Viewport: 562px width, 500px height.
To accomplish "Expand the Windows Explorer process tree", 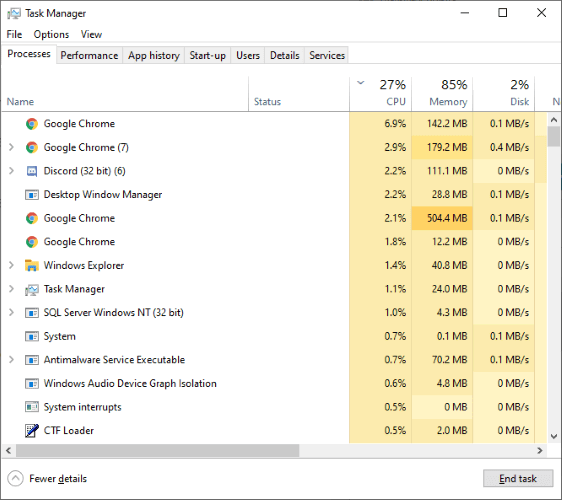I will coord(11,265).
